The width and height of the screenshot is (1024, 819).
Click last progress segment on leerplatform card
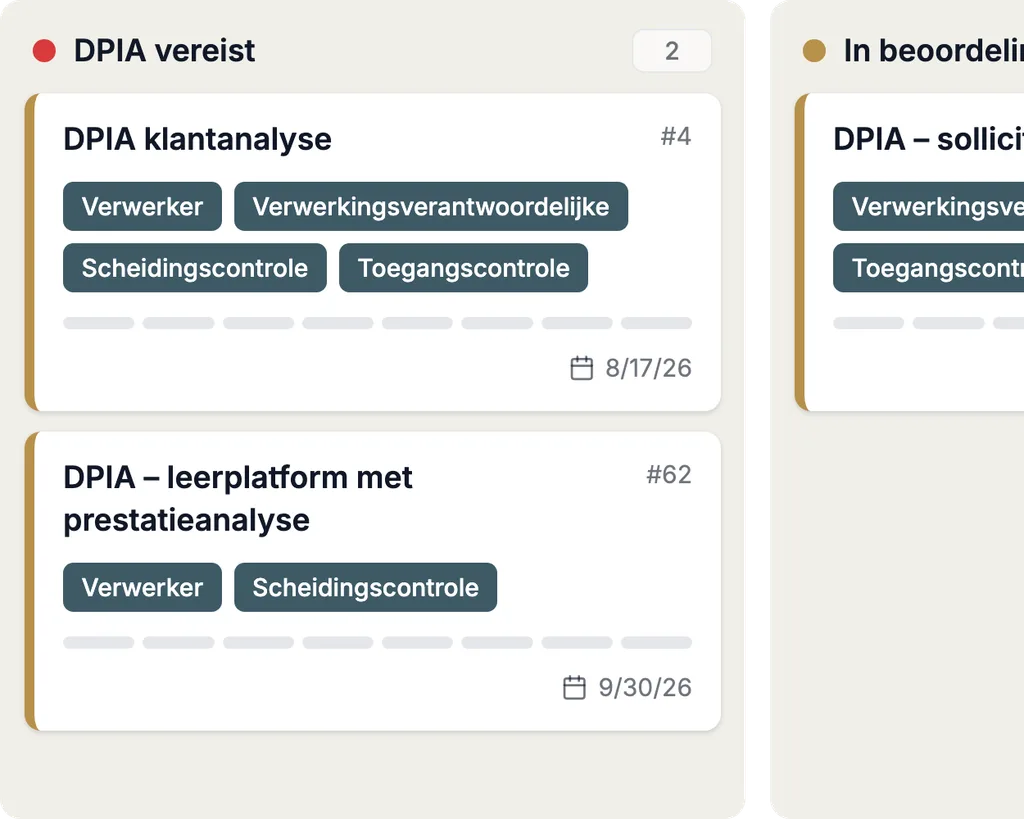[x=656, y=643]
